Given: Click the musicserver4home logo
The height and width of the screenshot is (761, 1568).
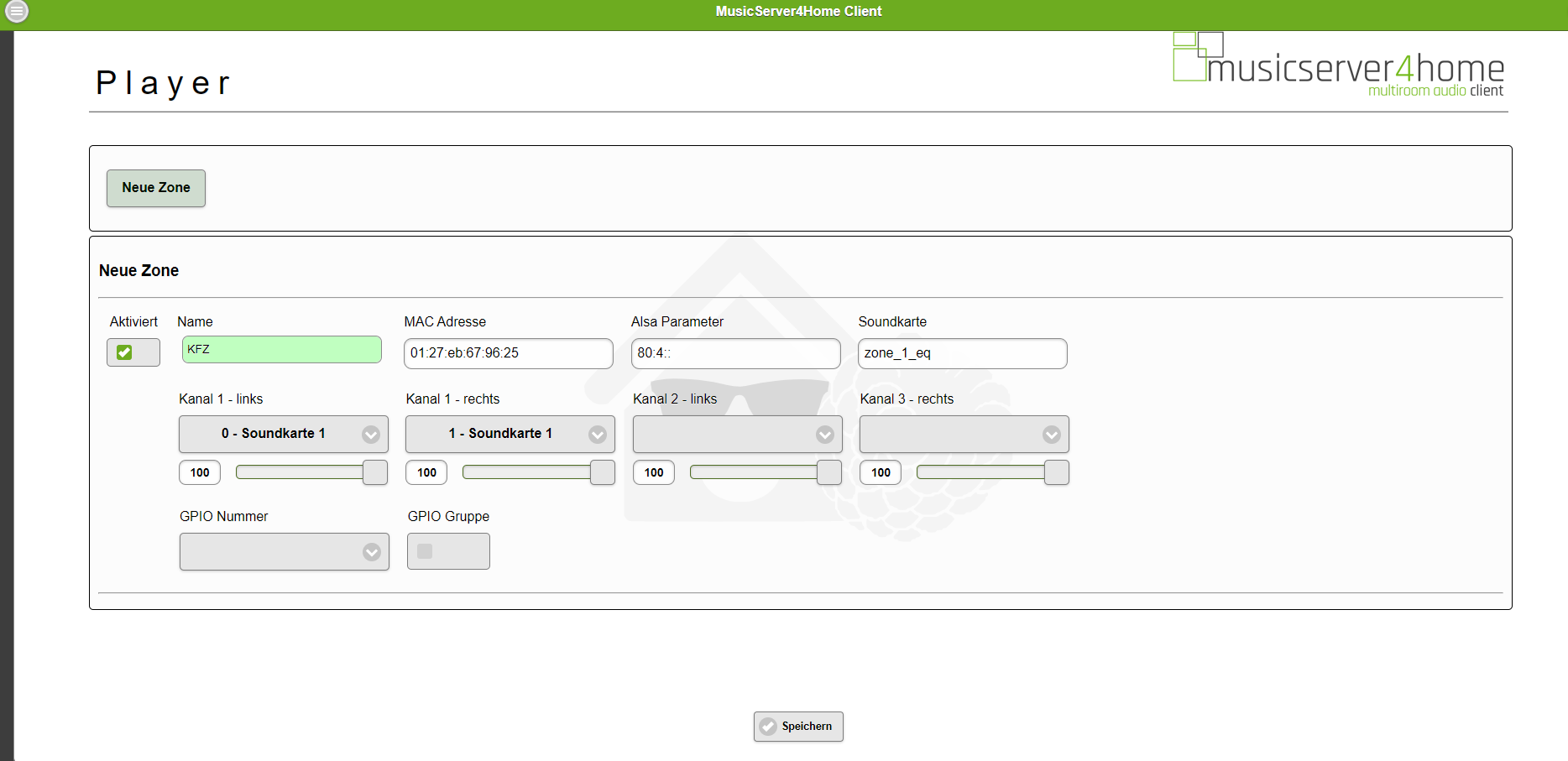Looking at the screenshot, I should [x=1338, y=65].
